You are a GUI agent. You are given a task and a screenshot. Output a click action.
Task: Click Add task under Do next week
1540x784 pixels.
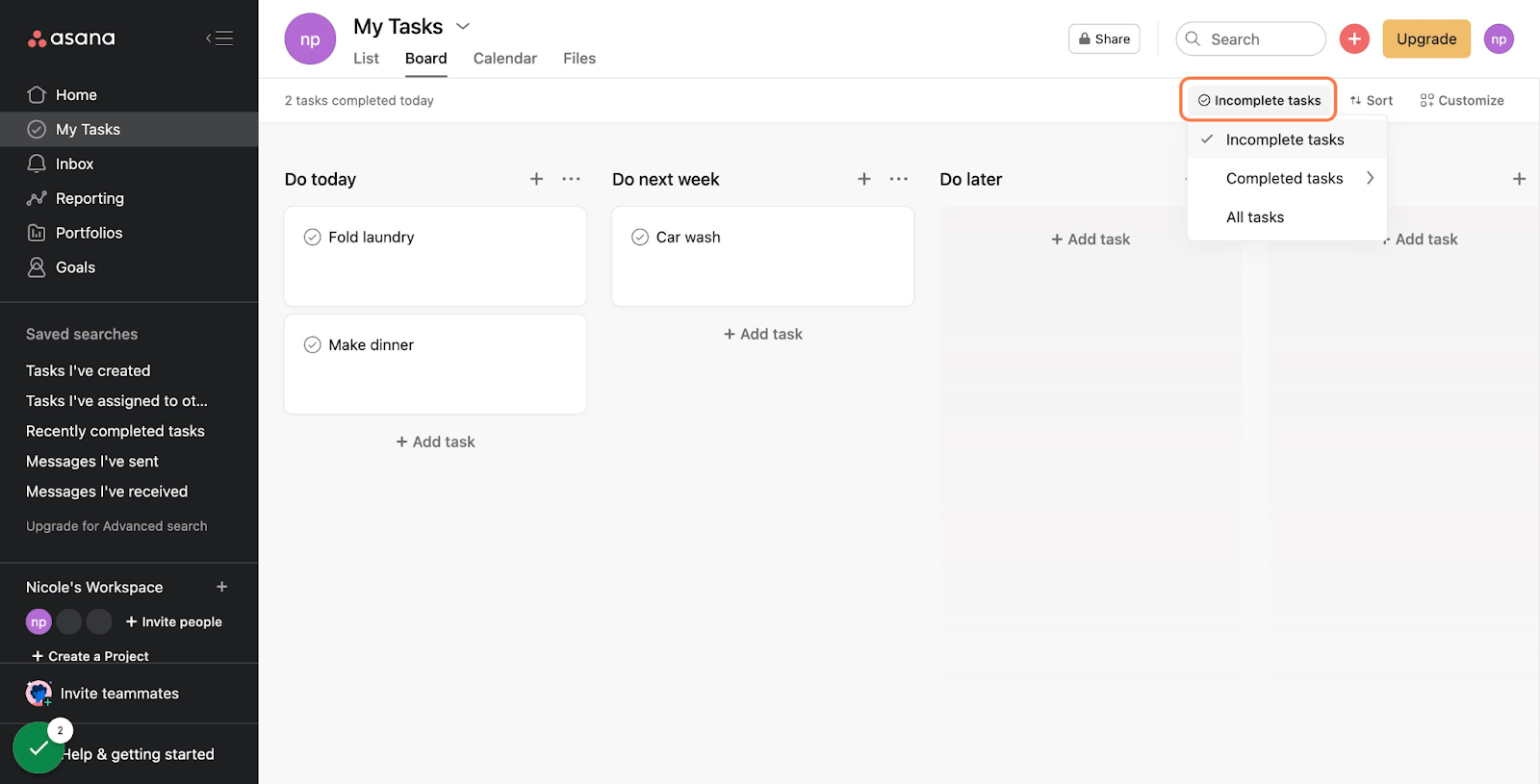point(762,334)
